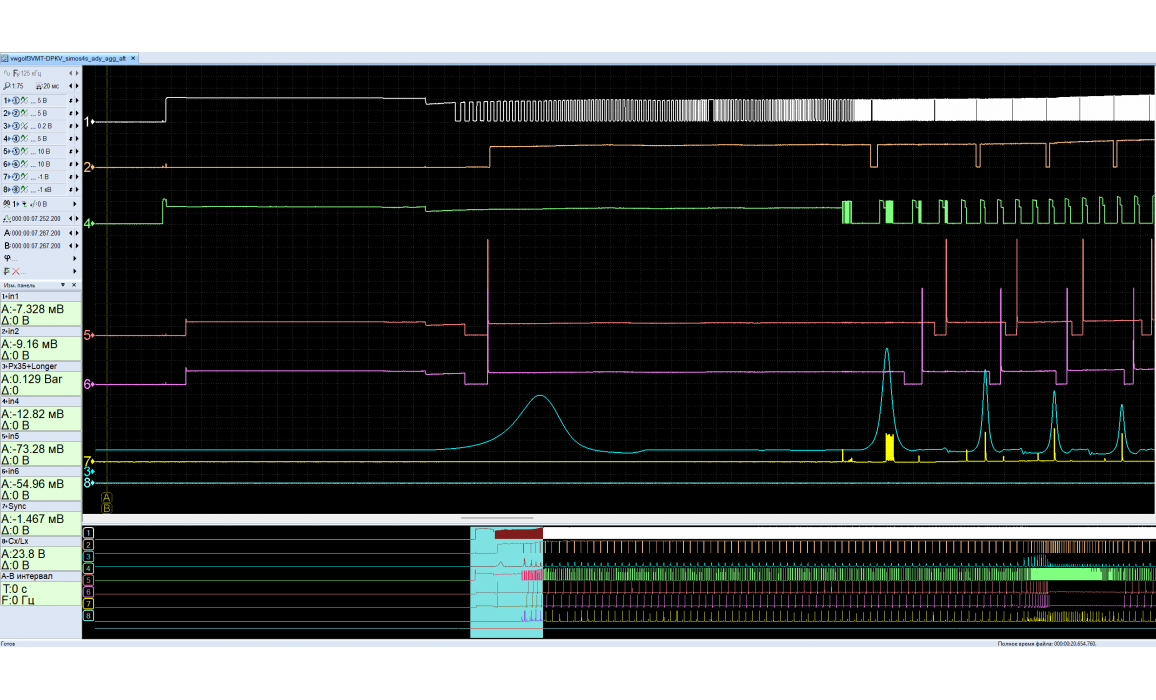
Task: Click the timebase icon showing 20 ms
Action: click(39, 87)
